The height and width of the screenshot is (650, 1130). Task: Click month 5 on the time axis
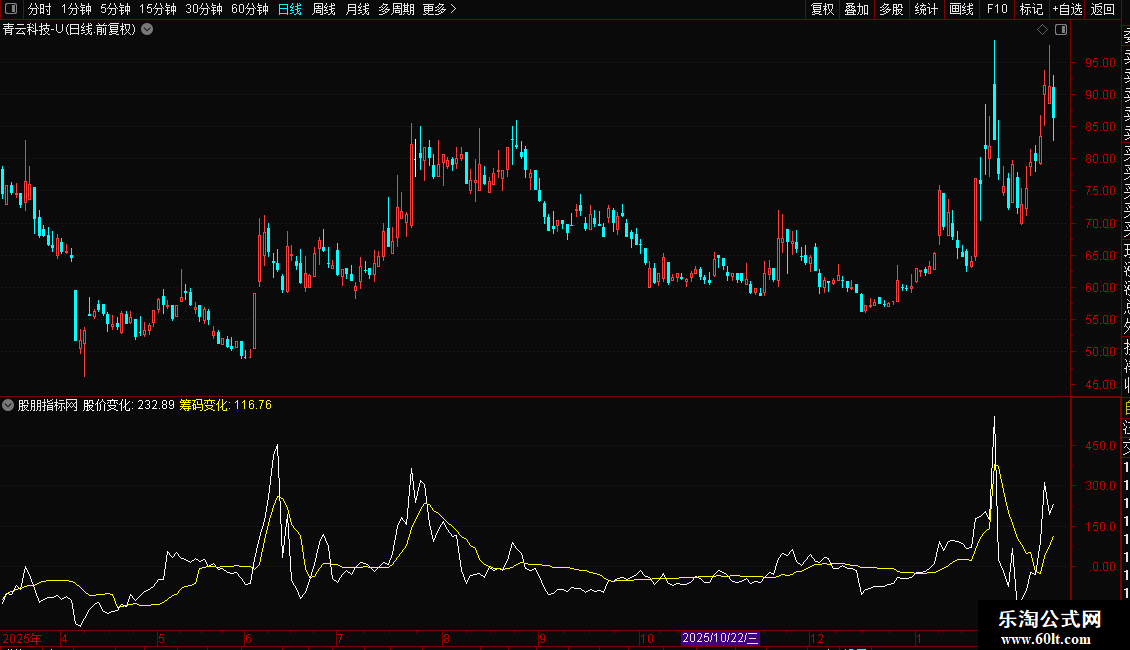pyautogui.click(x=161, y=638)
